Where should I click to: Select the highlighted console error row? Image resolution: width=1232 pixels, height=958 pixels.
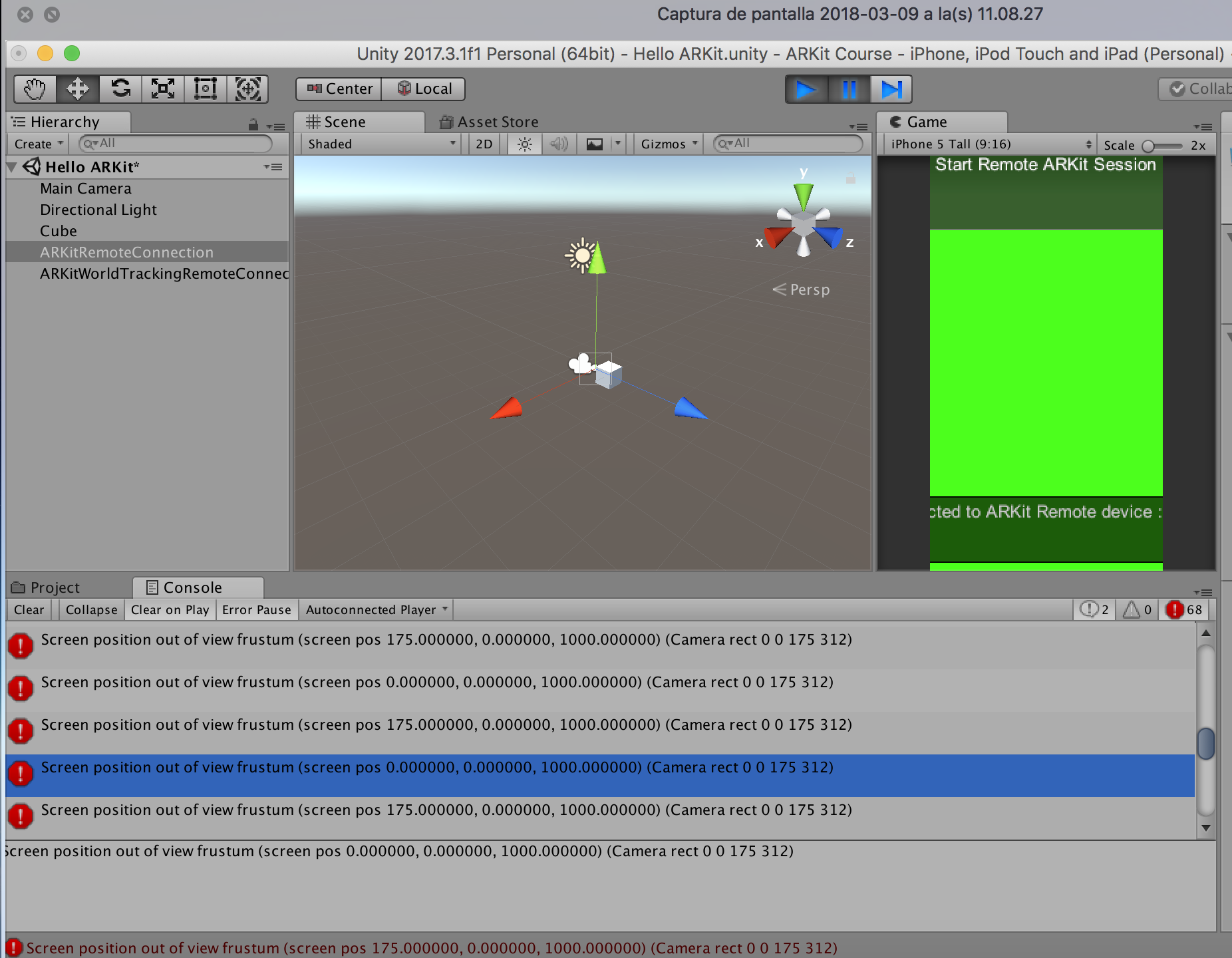point(600,775)
